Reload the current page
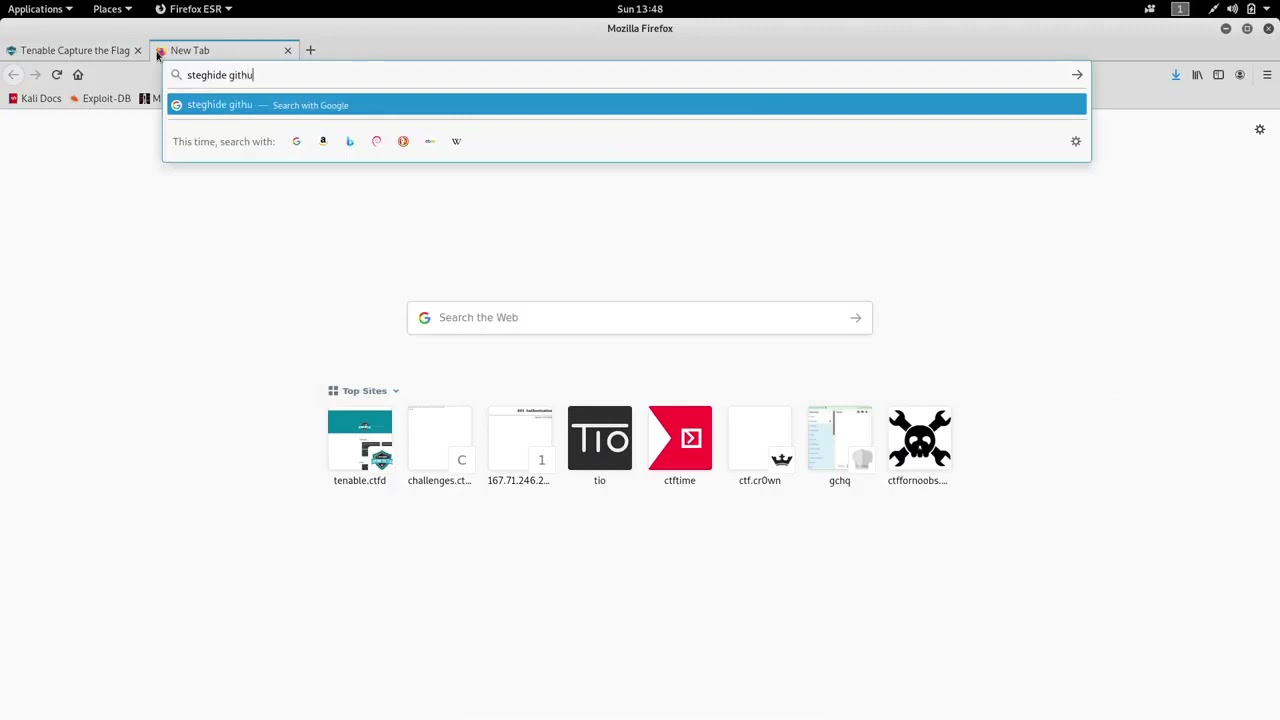This screenshot has width=1280, height=720. 57,75
